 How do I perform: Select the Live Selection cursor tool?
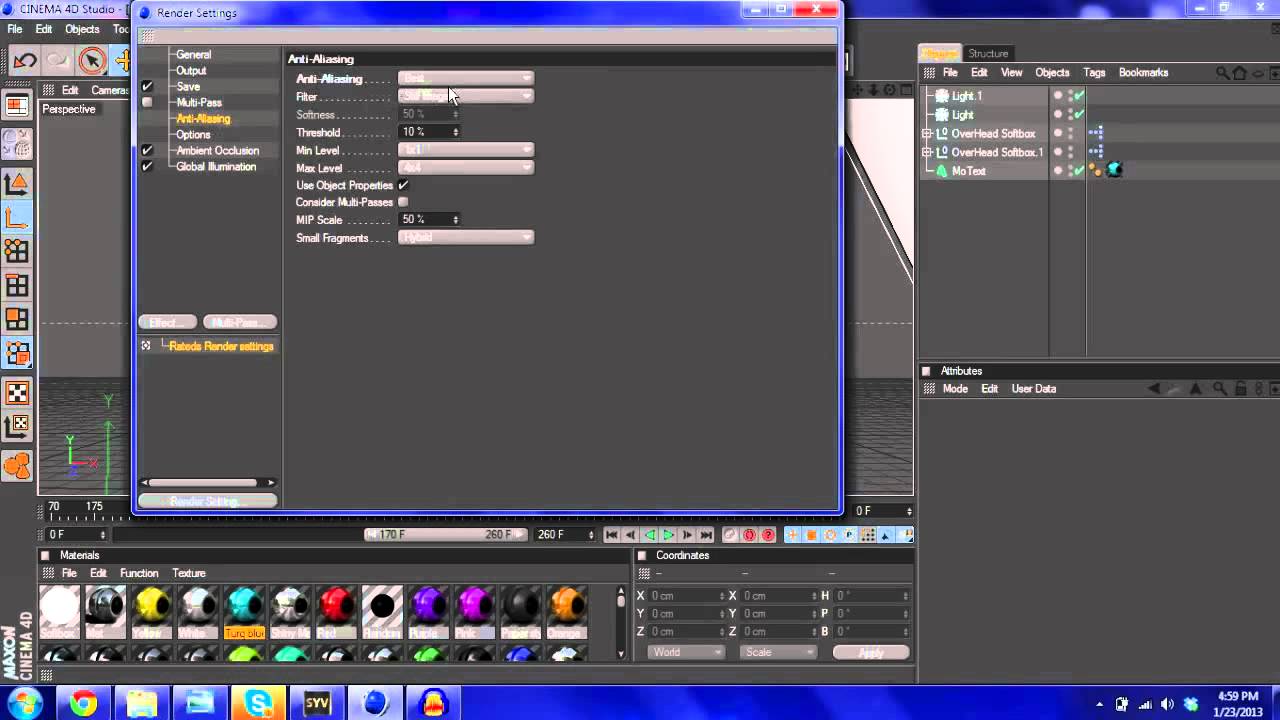(x=92, y=60)
